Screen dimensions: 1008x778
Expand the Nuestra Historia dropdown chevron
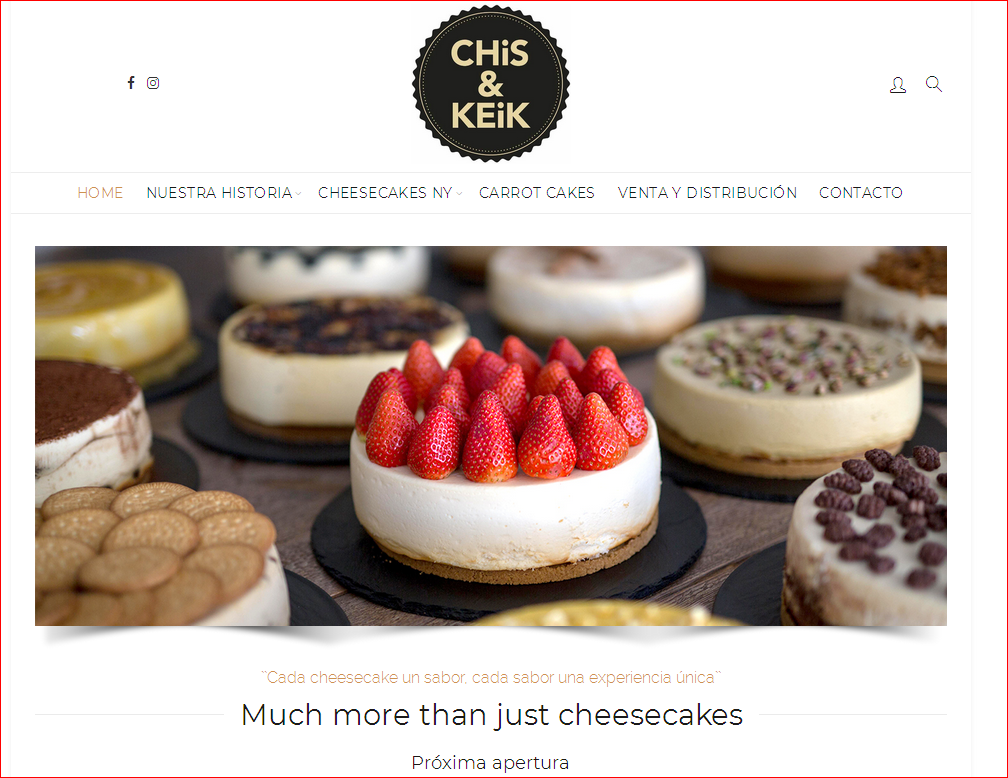pos(298,194)
